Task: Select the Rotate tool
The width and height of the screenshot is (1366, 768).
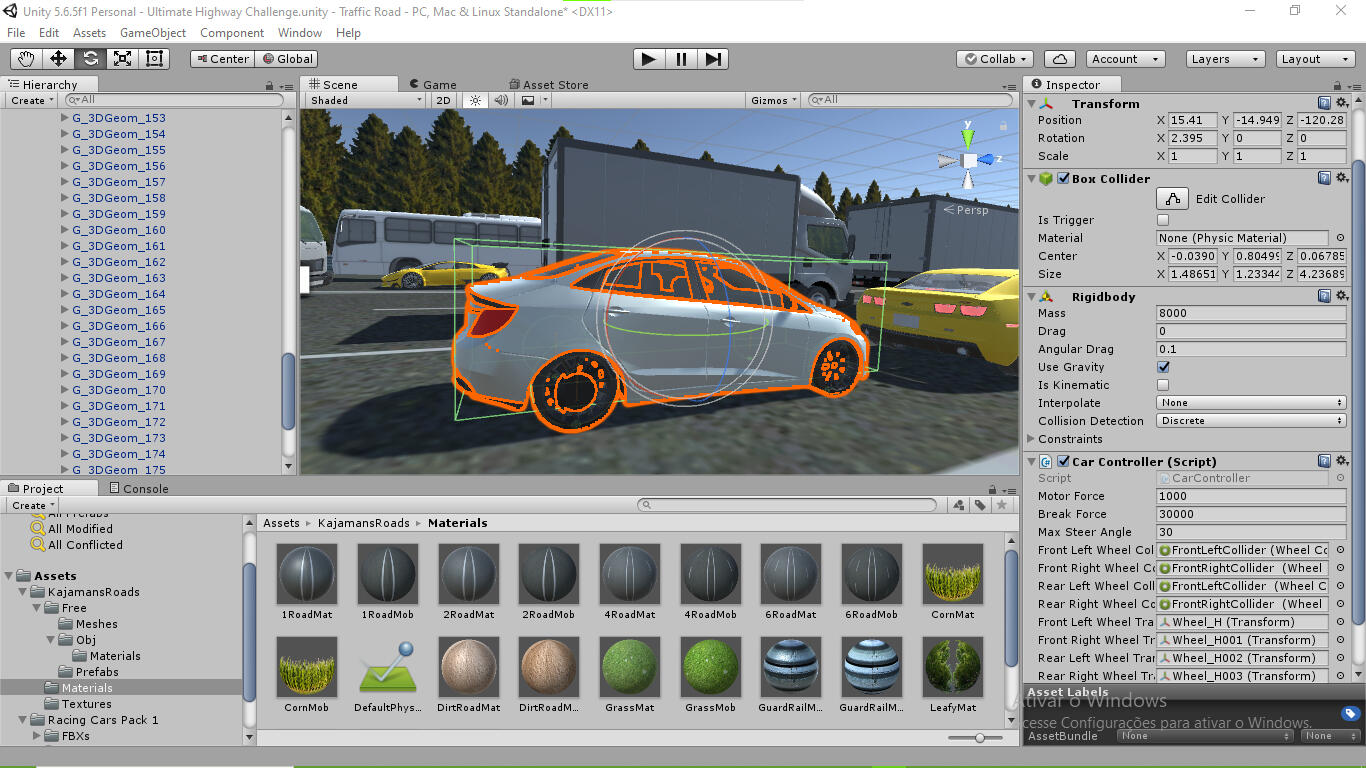Action: click(x=90, y=58)
